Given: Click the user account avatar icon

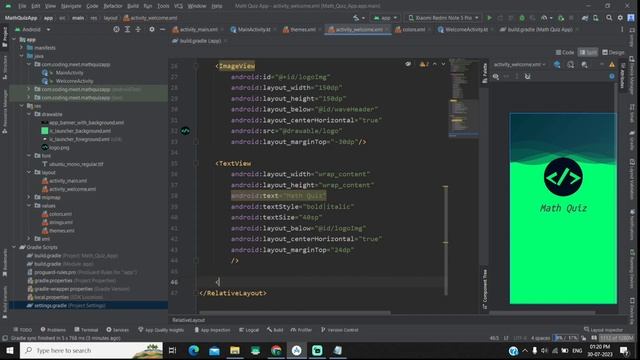Looking at the screenshot, I should click(631, 18).
